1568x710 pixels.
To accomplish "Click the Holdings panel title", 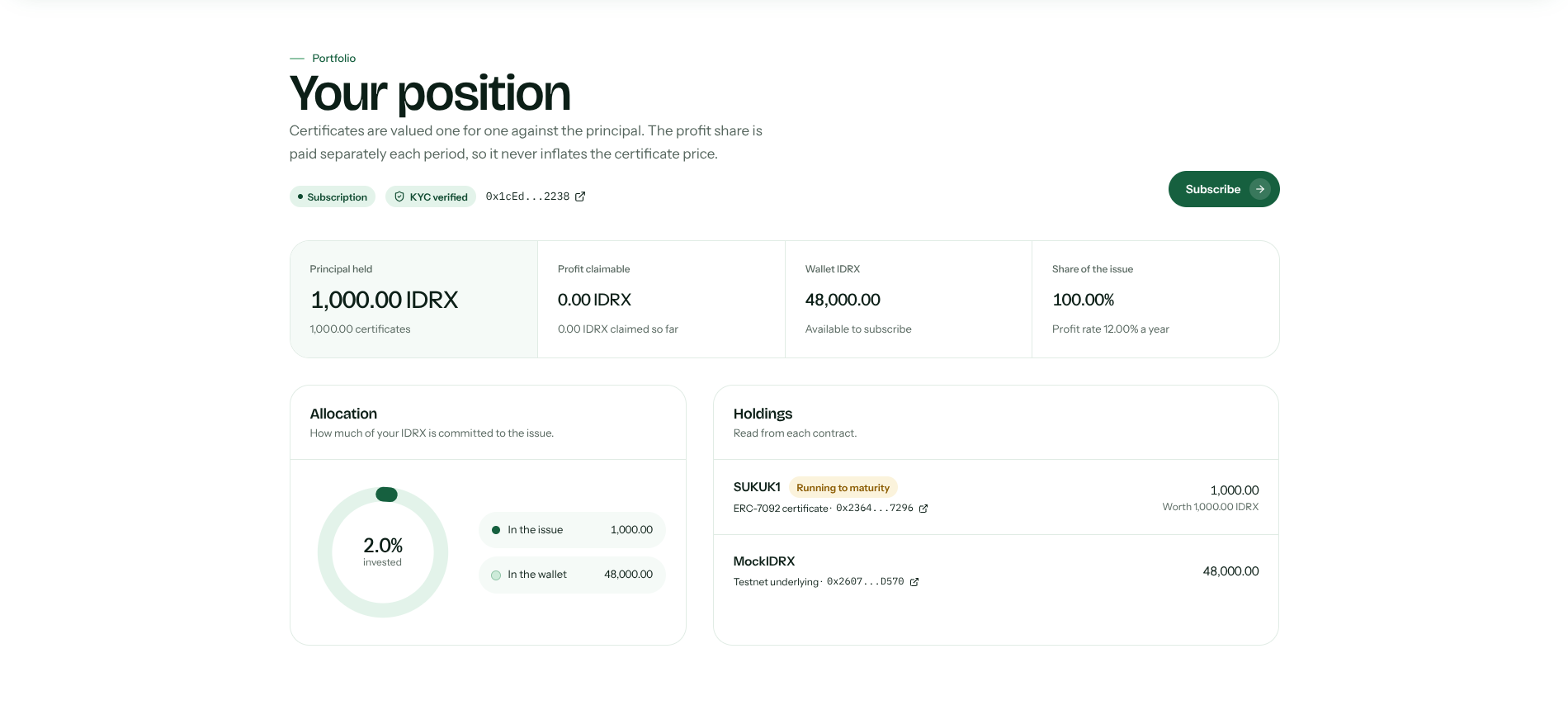I will (763, 414).
